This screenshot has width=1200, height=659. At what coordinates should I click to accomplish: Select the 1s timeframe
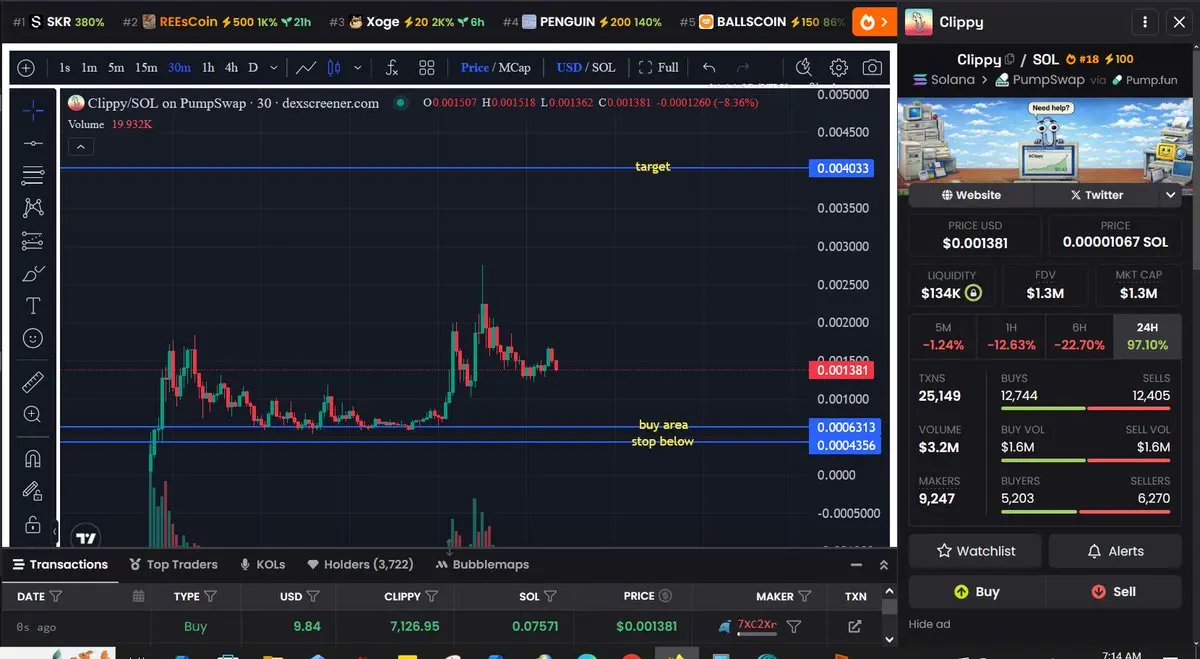[x=65, y=68]
